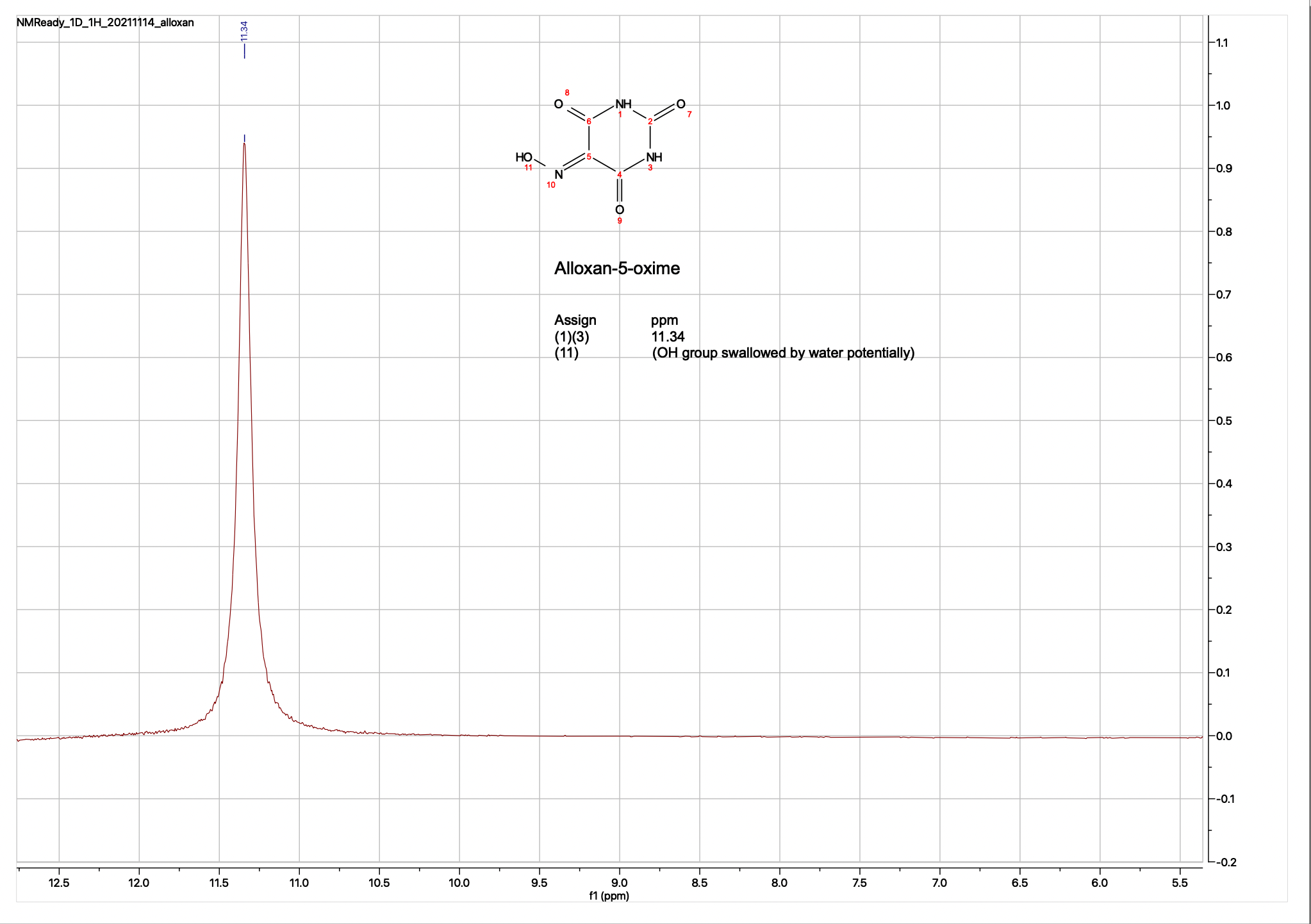Screen dimensions: 1311x924
Task: Click the OH group swallowed by water note
Action: coord(783,353)
